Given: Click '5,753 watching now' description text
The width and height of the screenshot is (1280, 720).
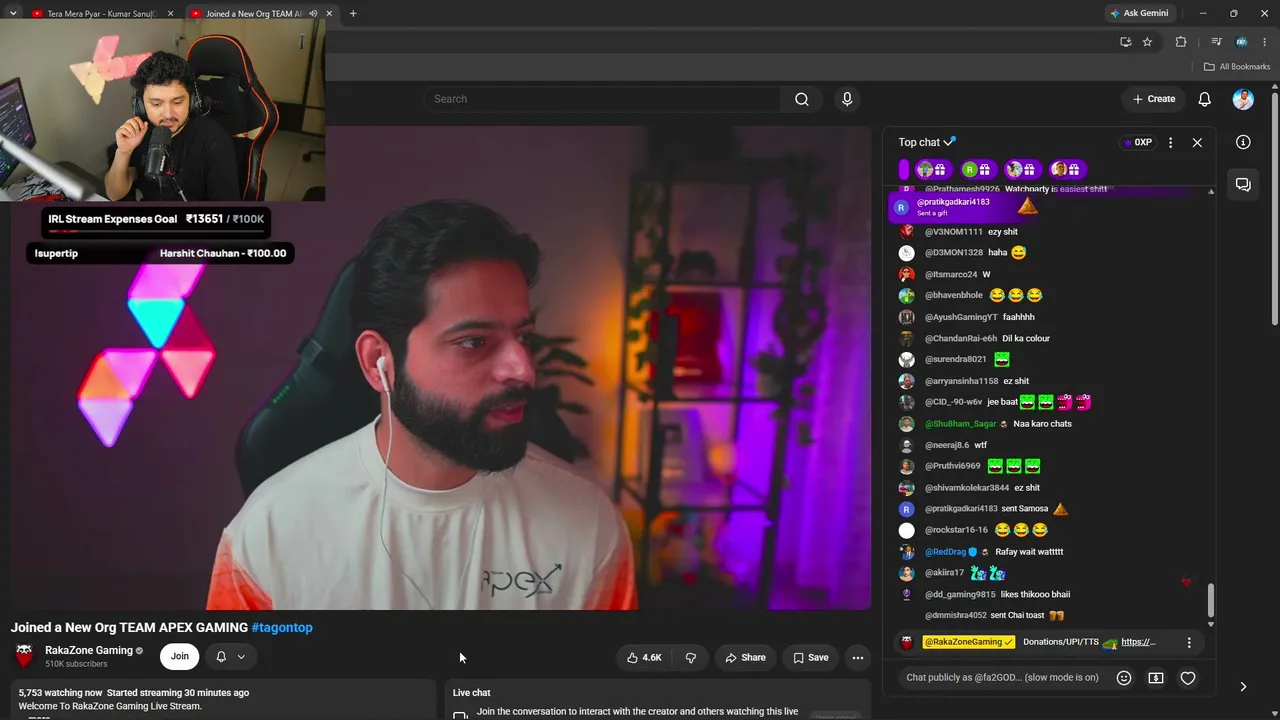Looking at the screenshot, I should (61, 692).
